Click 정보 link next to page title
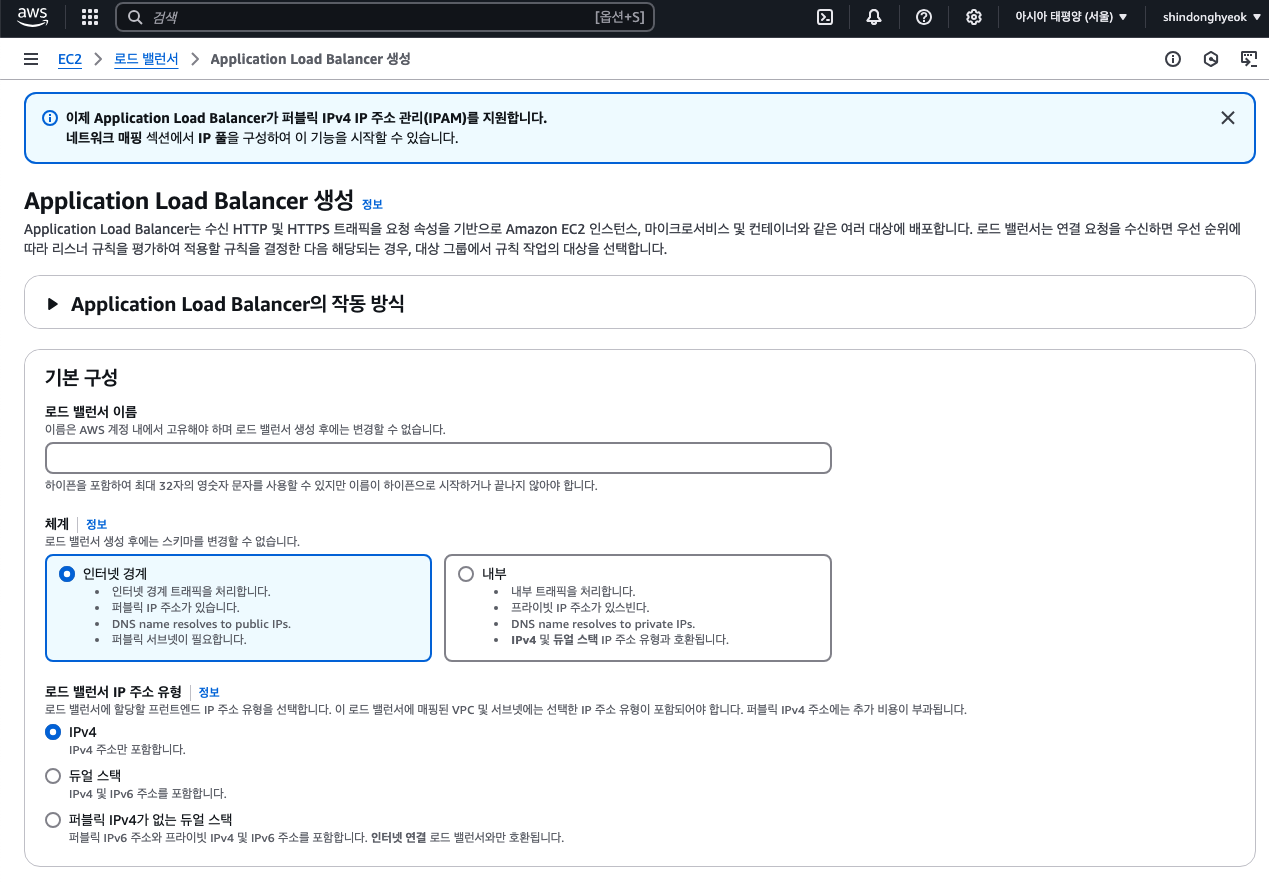This screenshot has width=1269, height=883. pos(372,204)
